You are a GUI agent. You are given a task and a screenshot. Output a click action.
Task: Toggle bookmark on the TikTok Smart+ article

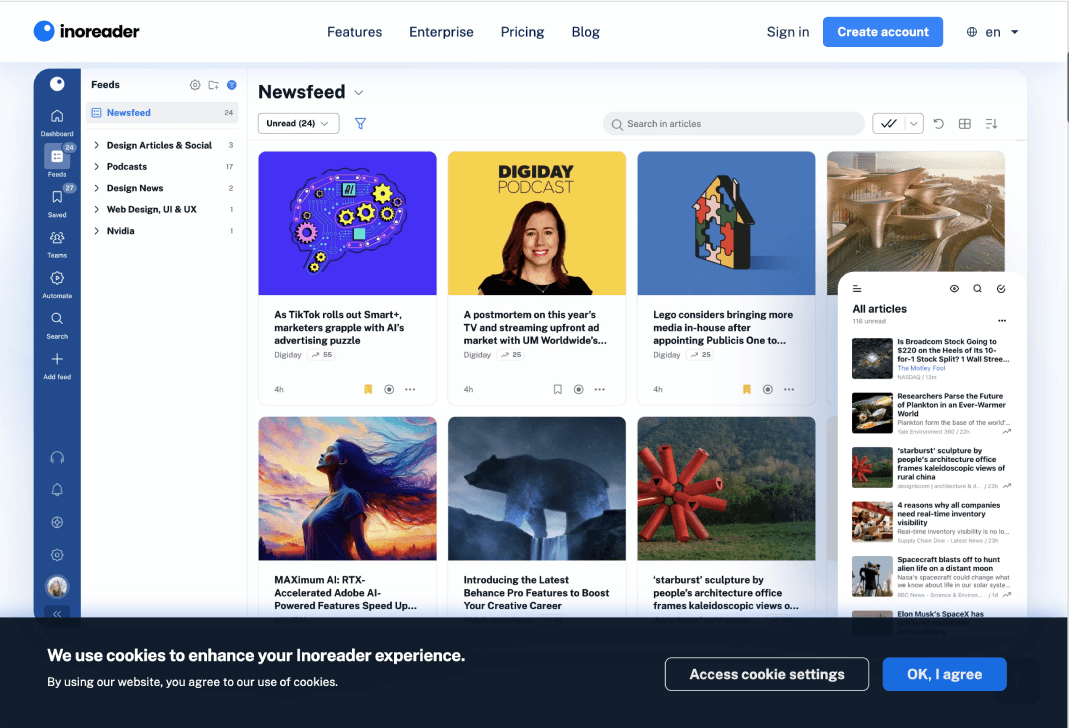pyautogui.click(x=368, y=389)
